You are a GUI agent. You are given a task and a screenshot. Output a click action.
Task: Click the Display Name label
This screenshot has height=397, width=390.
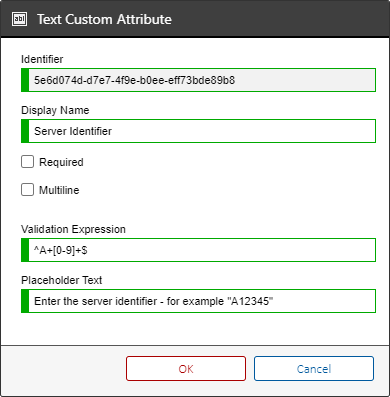(x=55, y=110)
